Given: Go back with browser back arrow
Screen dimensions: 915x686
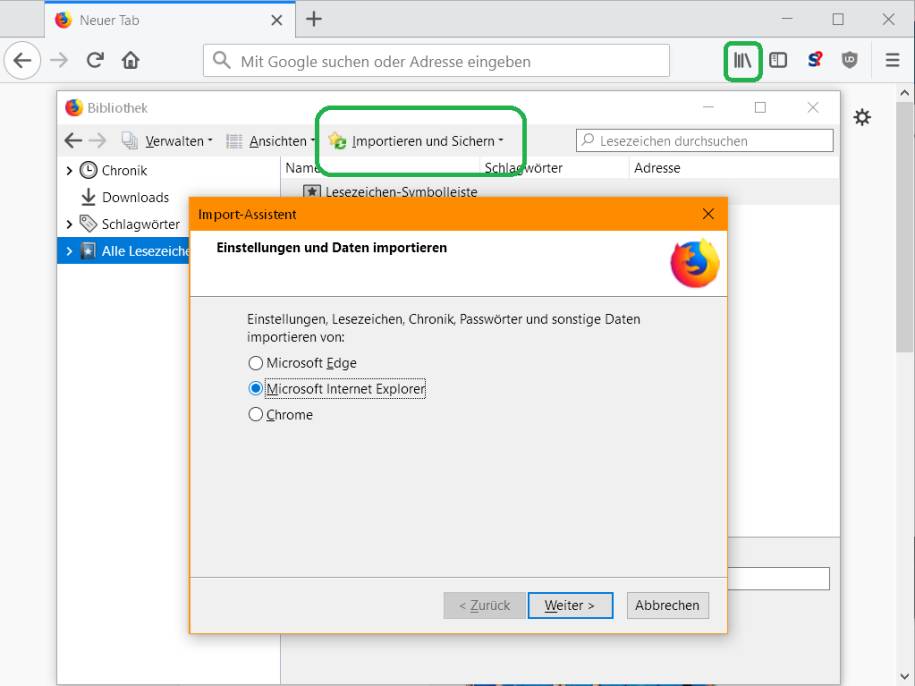Looking at the screenshot, I should pyautogui.click(x=22, y=60).
